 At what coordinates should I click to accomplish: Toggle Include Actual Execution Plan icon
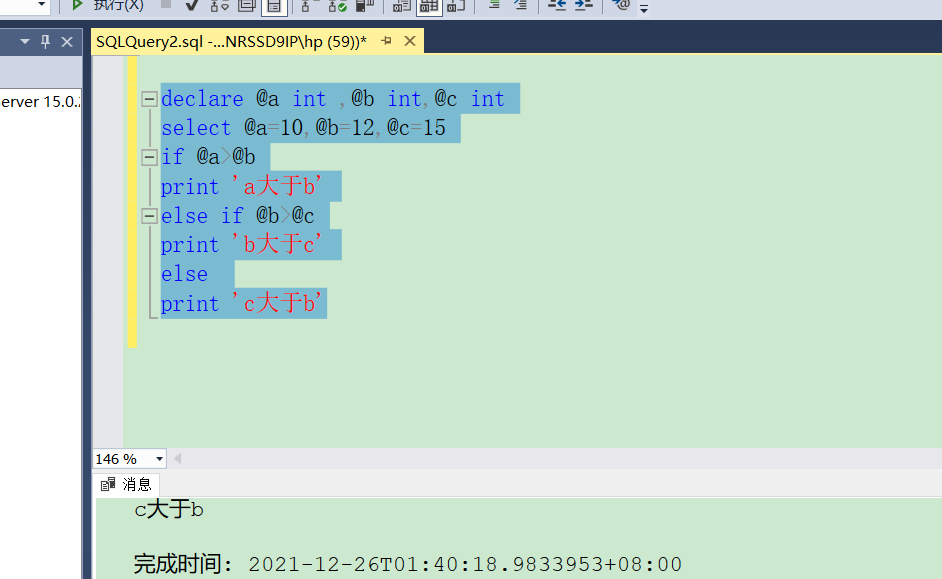pyautogui.click(x=309, y=5)
